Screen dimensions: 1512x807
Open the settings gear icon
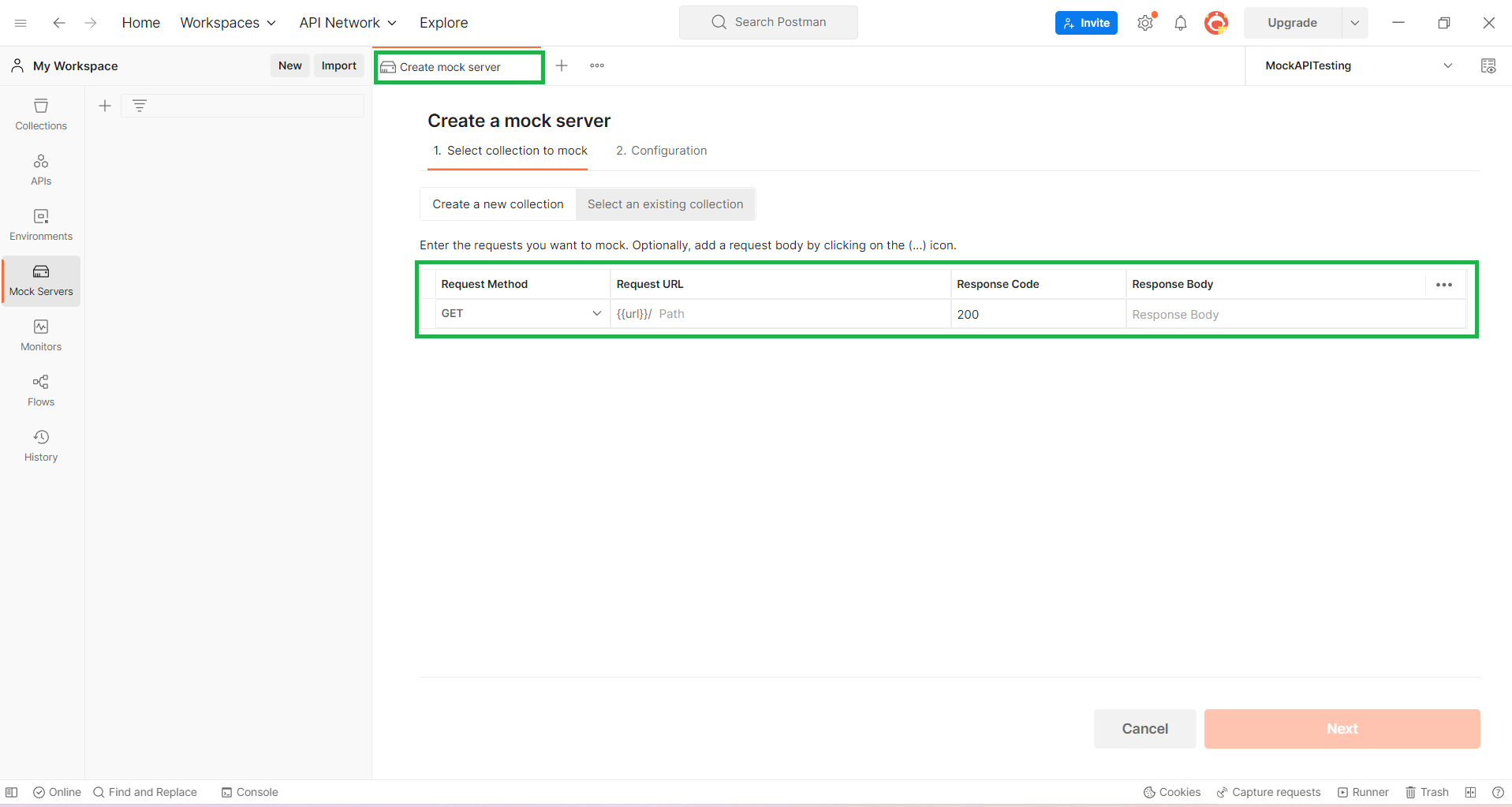1145,23
